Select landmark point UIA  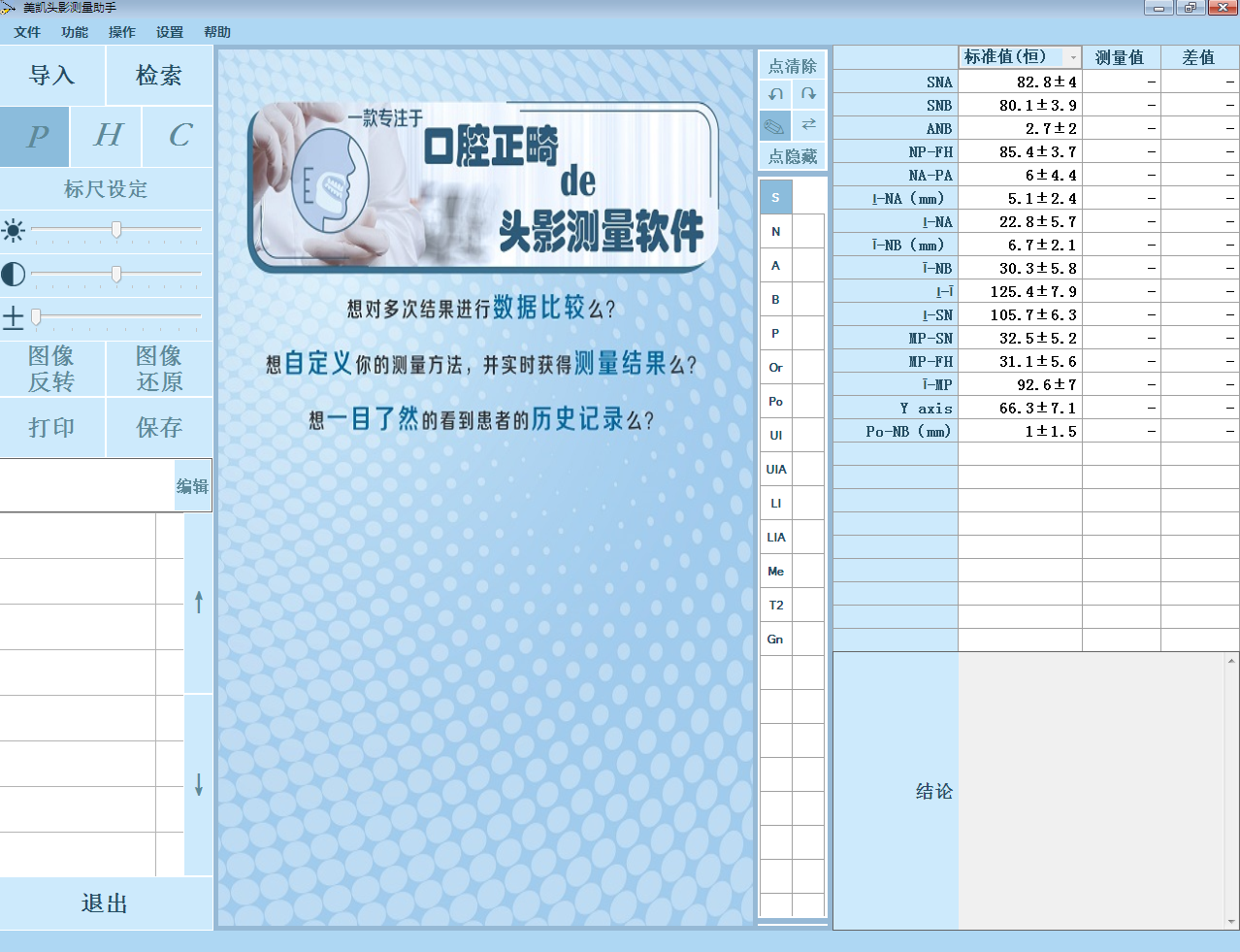(775, 469)
